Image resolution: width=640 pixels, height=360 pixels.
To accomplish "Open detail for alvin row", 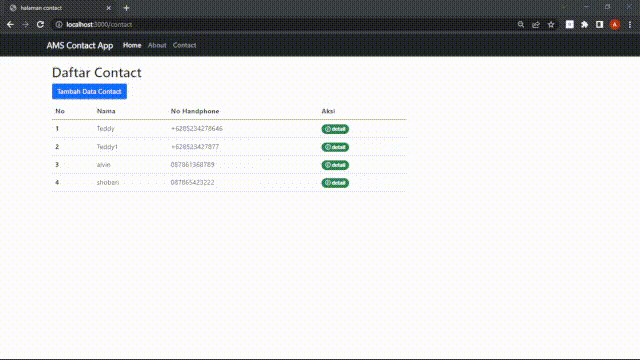I will pyautogui.click(x=335, y=165).
